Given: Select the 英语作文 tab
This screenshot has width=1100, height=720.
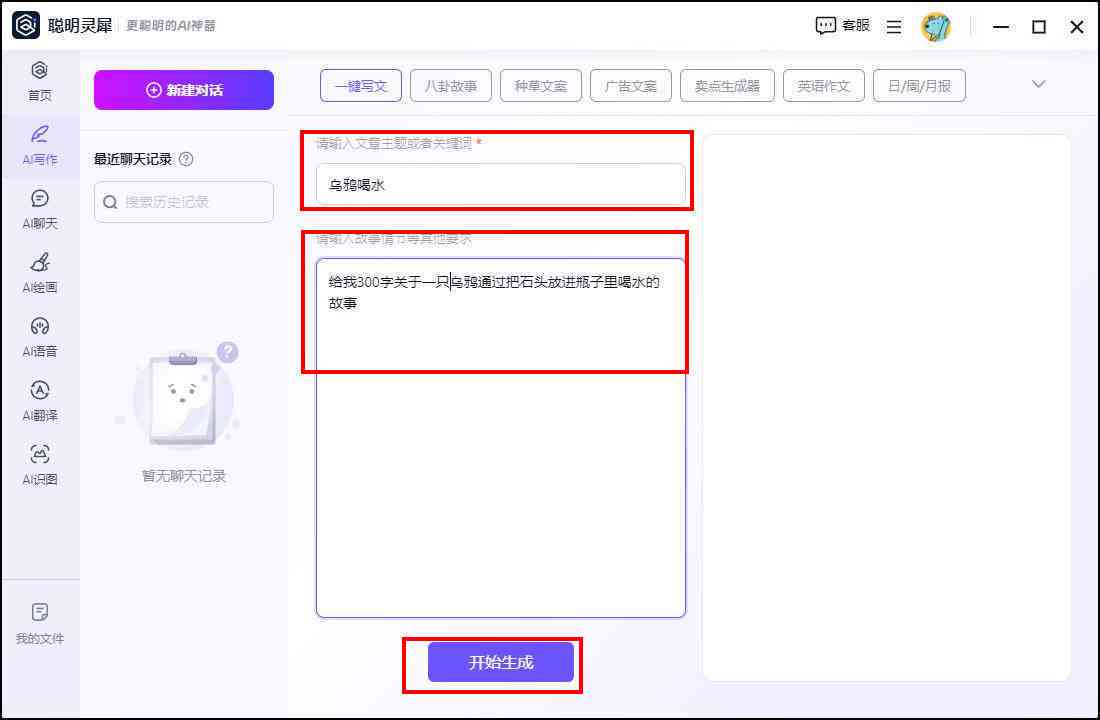Looking at the screenshot, I should click(824, 86).
